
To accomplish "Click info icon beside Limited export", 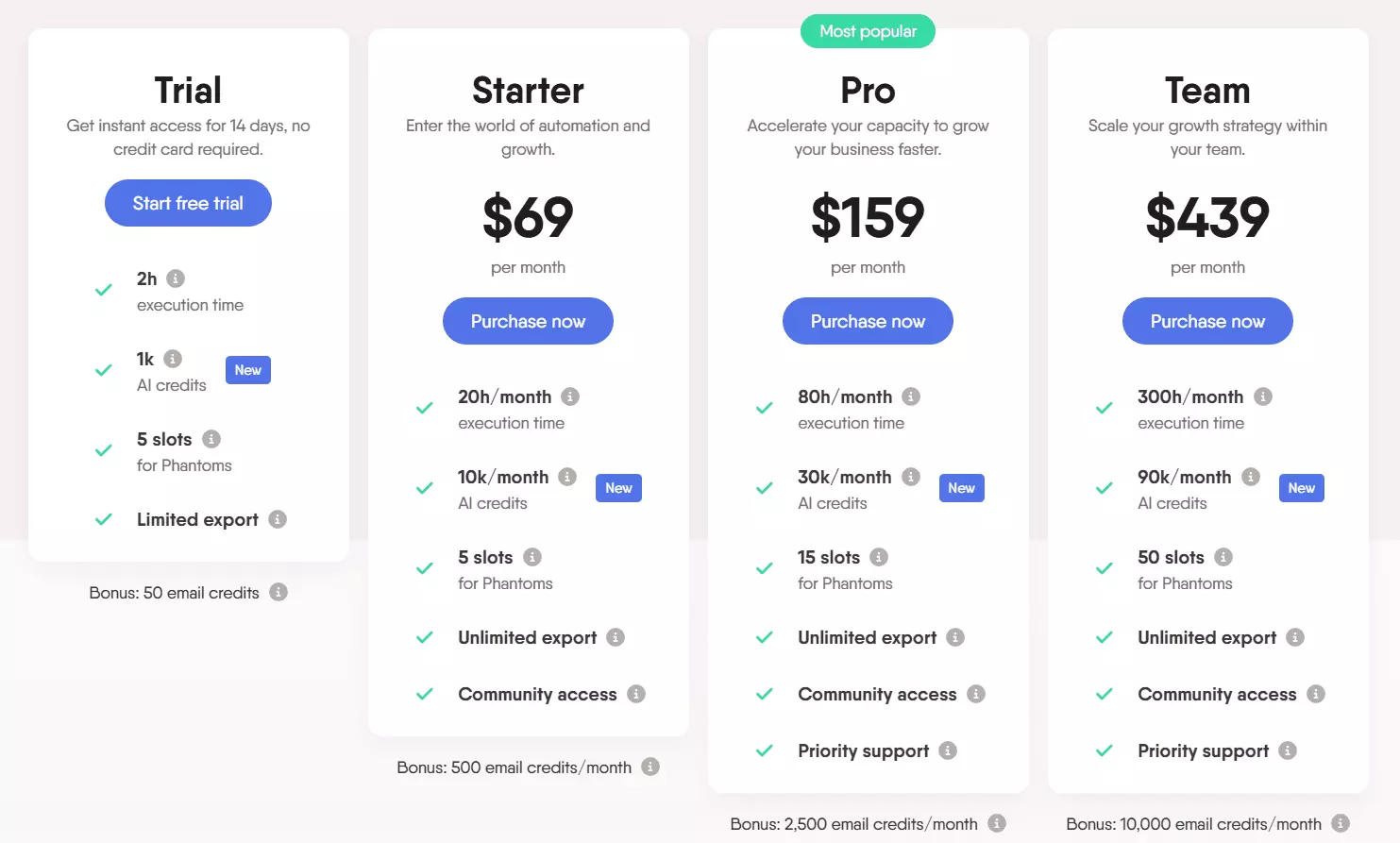I will [278, 519].
